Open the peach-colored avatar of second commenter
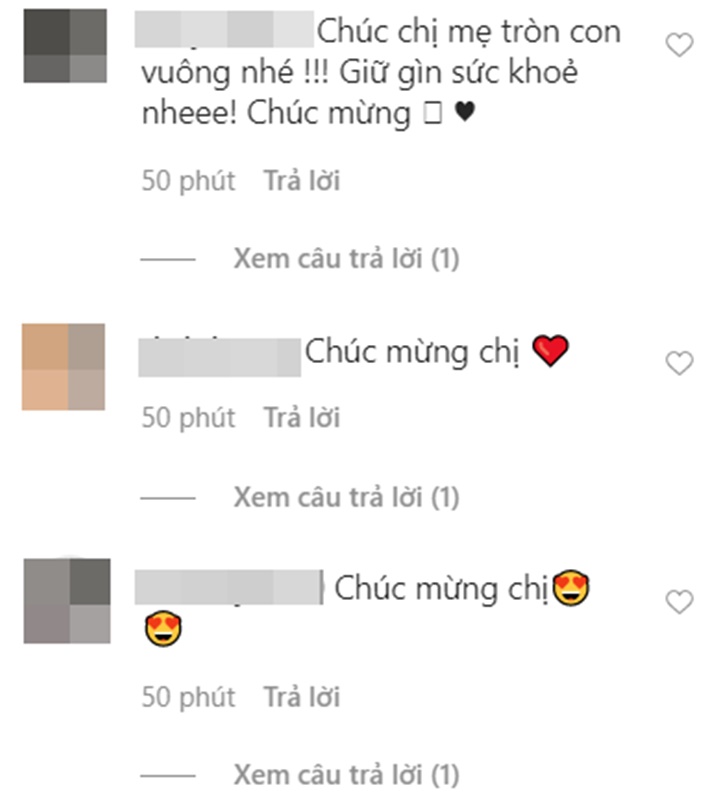 (63, 367)
